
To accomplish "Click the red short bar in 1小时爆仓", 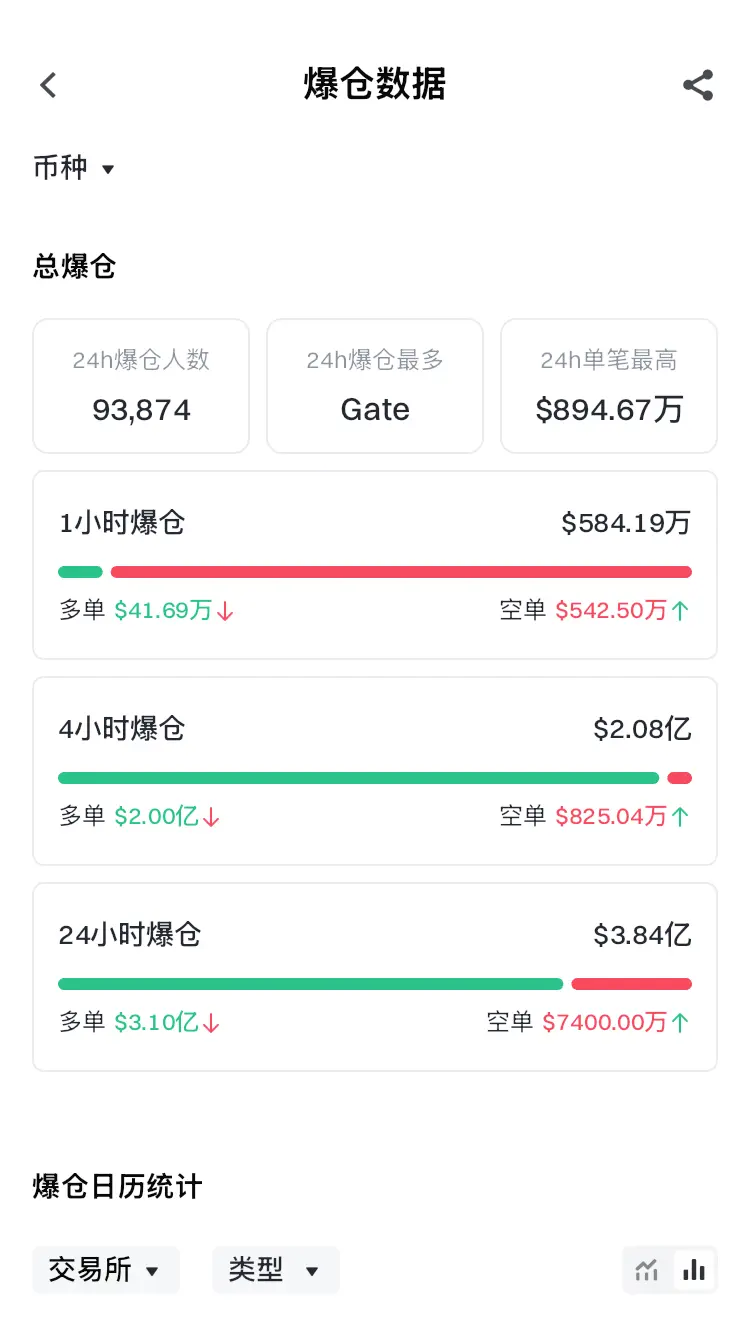I will tap(401, 572).
